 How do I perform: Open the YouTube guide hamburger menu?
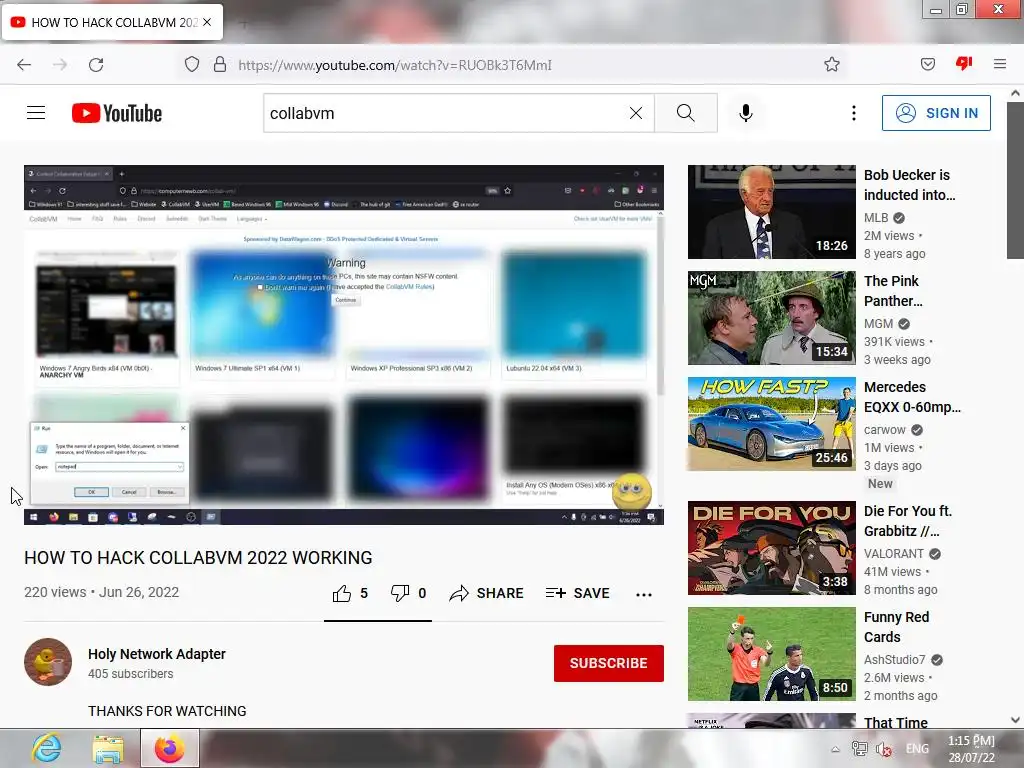click(x=36, y=113)
